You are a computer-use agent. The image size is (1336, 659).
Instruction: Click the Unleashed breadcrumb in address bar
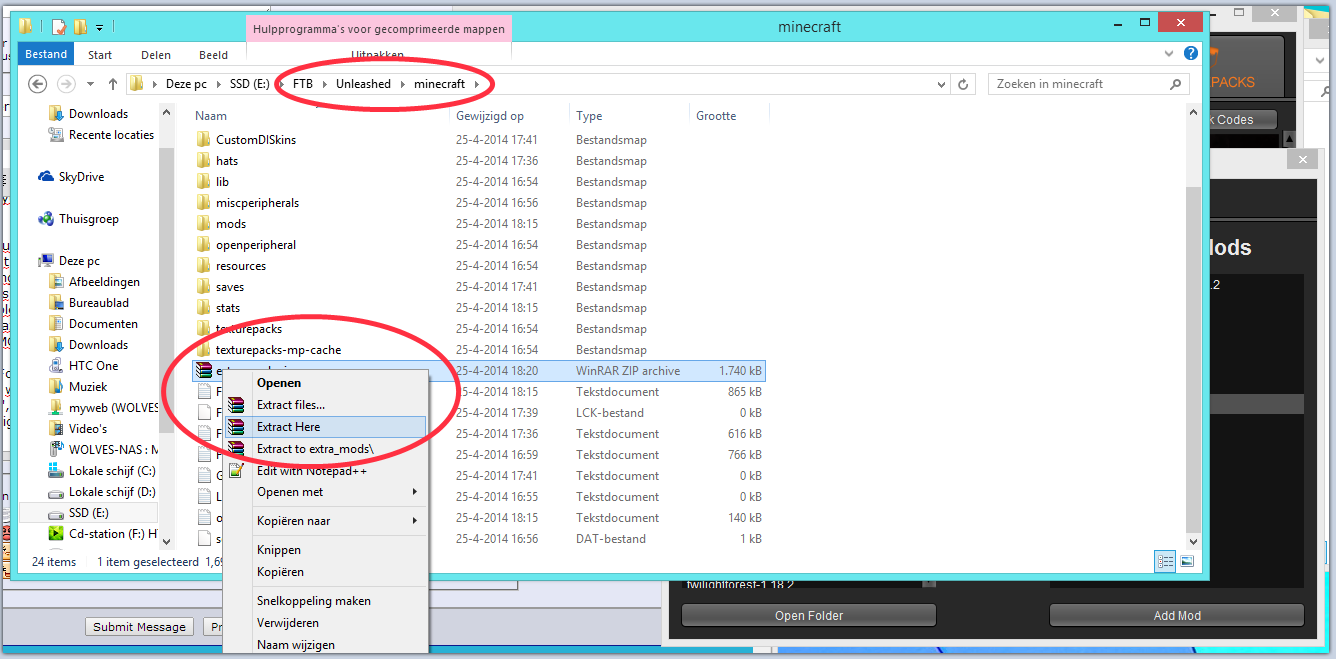(x=363, y=84)
